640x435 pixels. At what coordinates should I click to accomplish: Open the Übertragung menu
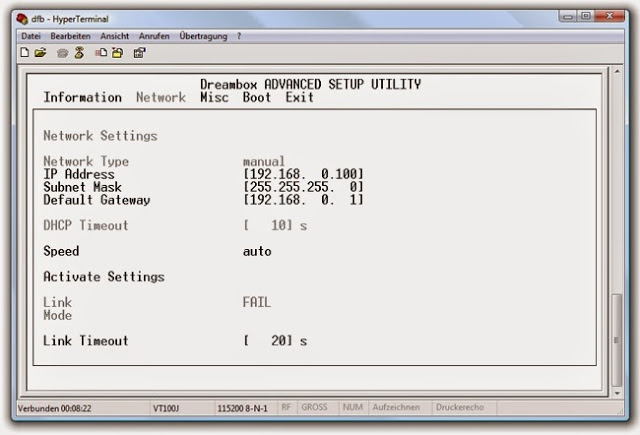pyautogui.click(x=203, y=36)
